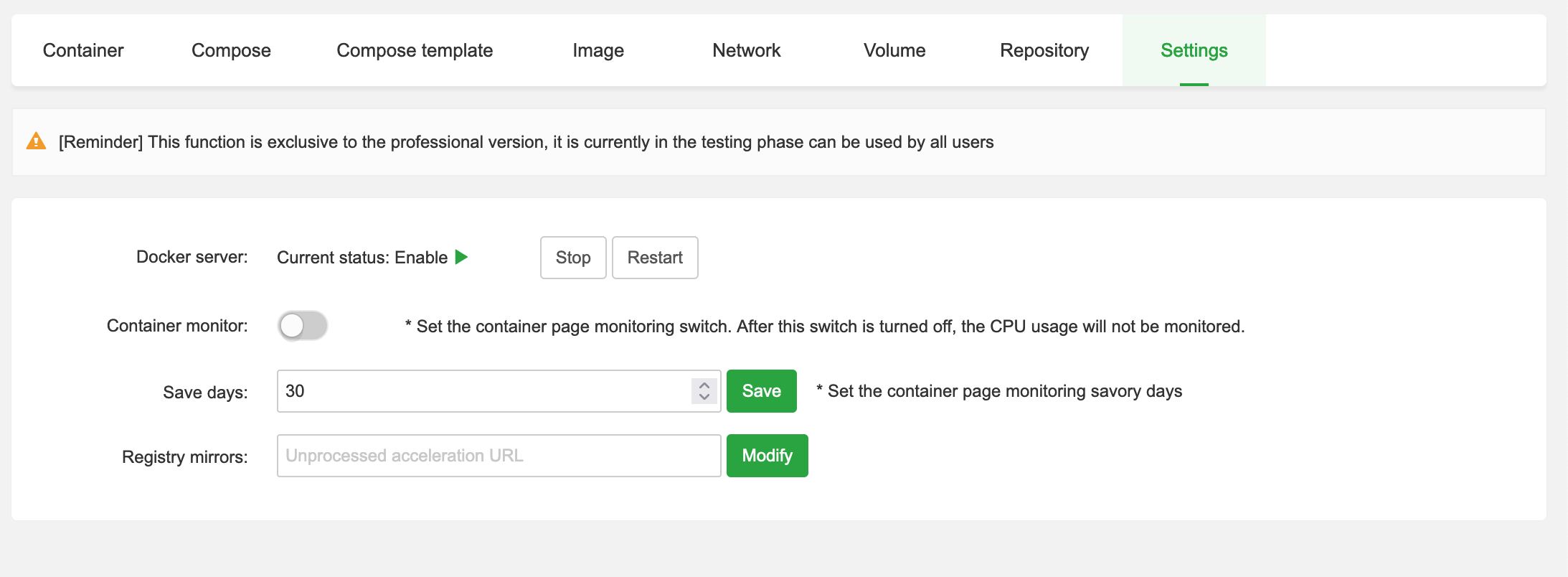The width and height of the screenshot is (1568, 577).
Task: Switch to the Compose tab
Action: click(231, 50)
